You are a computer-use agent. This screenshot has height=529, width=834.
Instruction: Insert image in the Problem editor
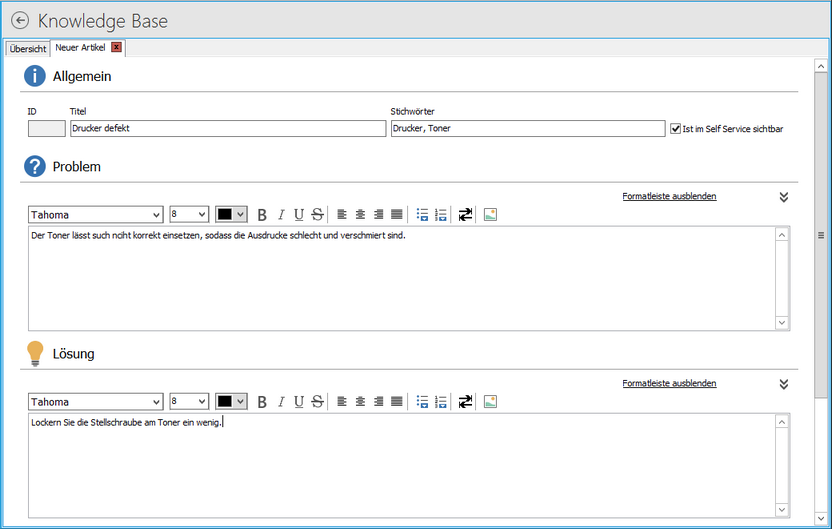(490, 214)
